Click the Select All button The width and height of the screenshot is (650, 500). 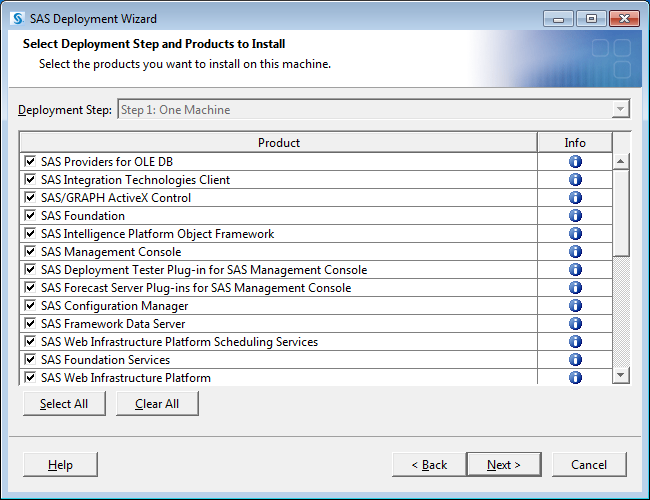tap(64, 403)
